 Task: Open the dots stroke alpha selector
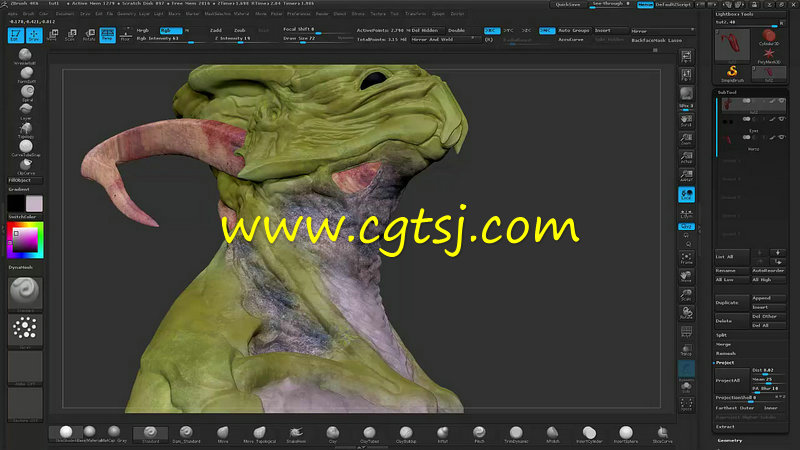(25, 330)
